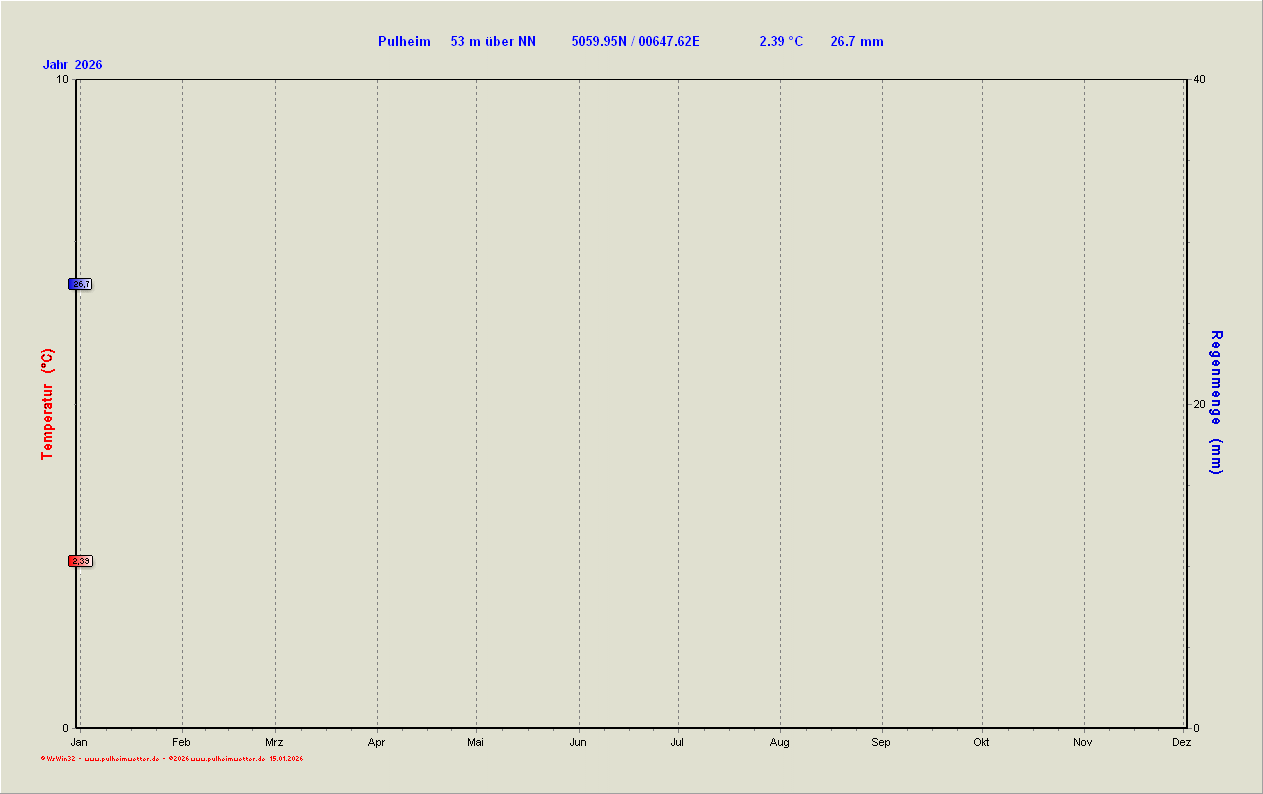
Task: Click the 2.39 °C value in header
Action: [x=781, y=41]
